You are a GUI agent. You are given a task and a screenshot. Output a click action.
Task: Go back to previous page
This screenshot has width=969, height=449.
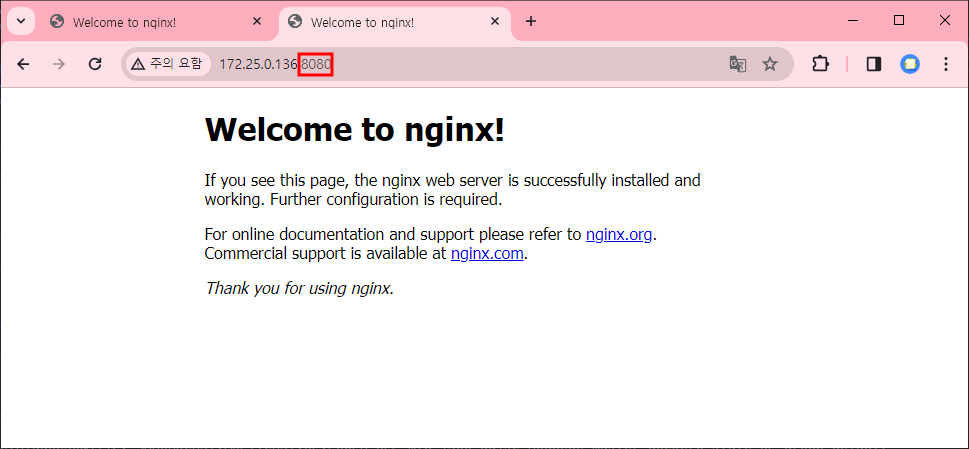click(23, 64)
